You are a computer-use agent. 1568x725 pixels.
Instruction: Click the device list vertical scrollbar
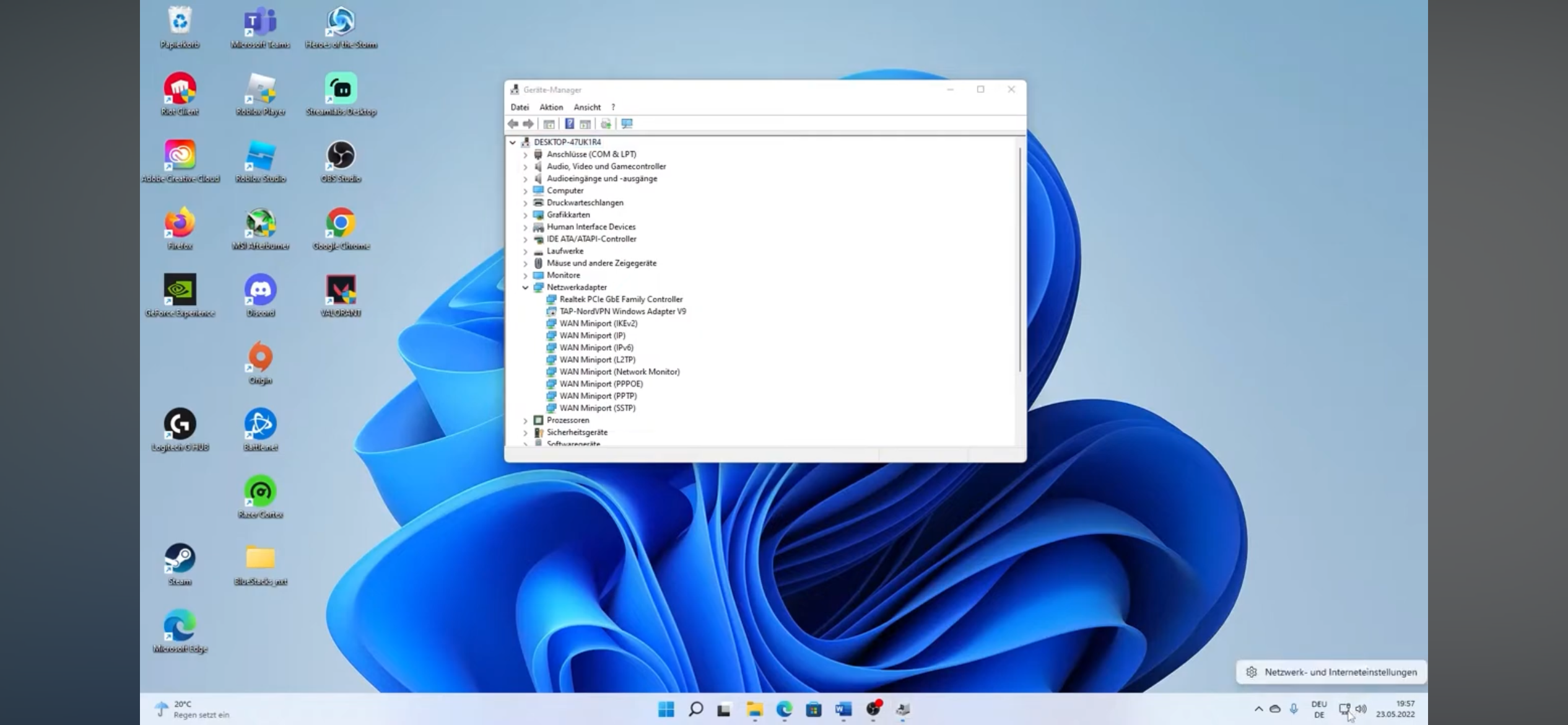(1019, 260)
